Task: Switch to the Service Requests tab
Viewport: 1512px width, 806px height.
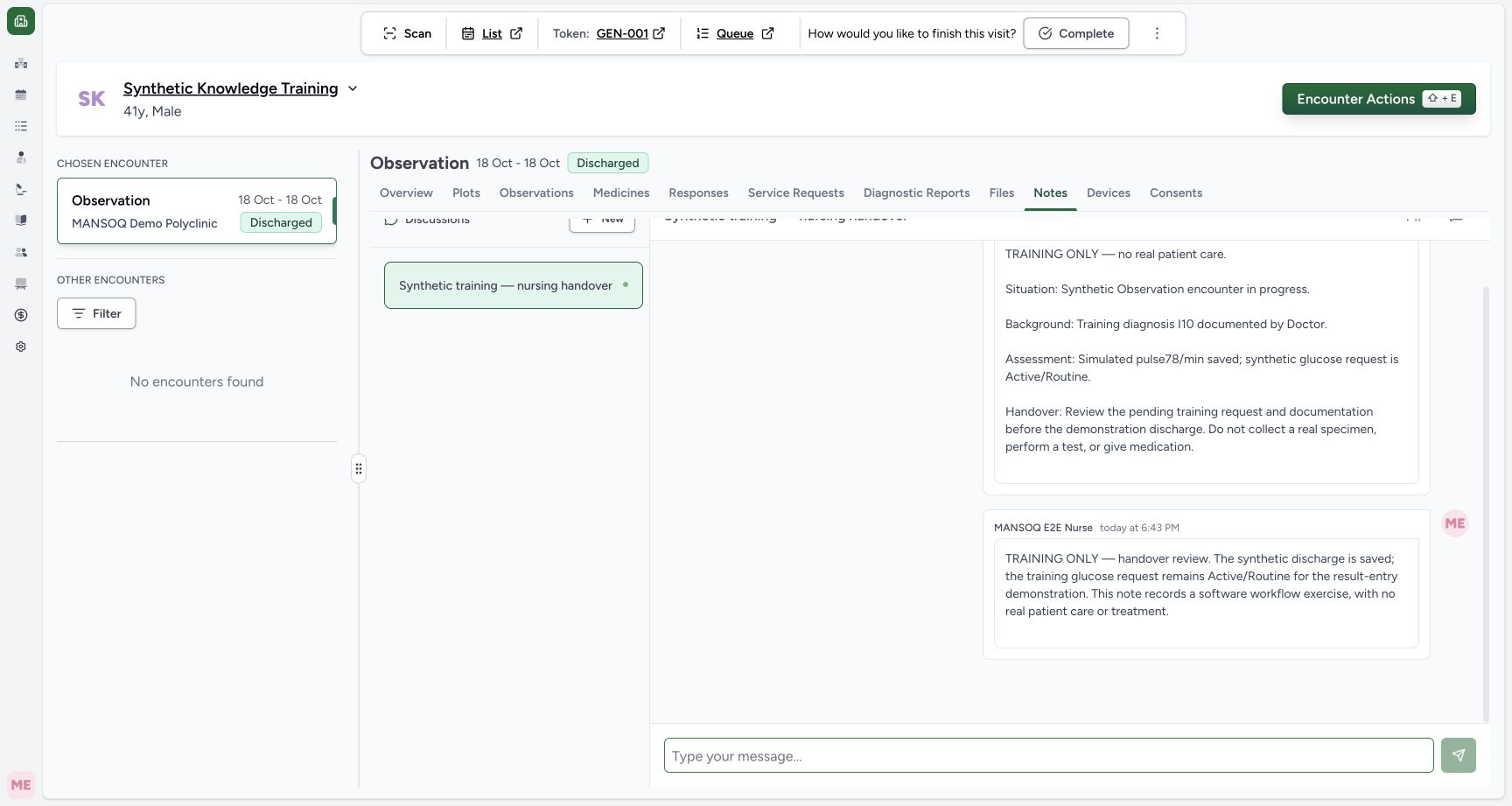Action: 795,193
